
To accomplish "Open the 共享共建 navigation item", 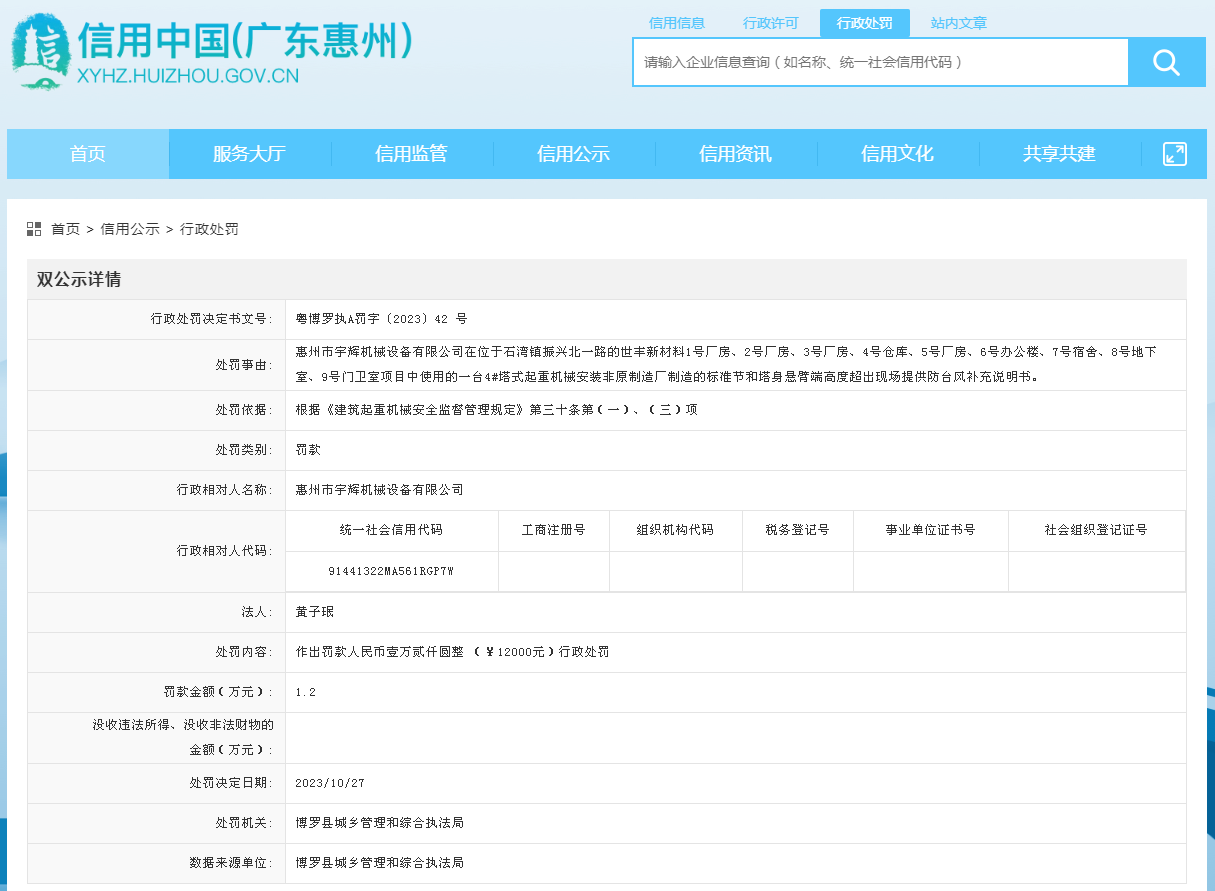I will pos(1059,154).
